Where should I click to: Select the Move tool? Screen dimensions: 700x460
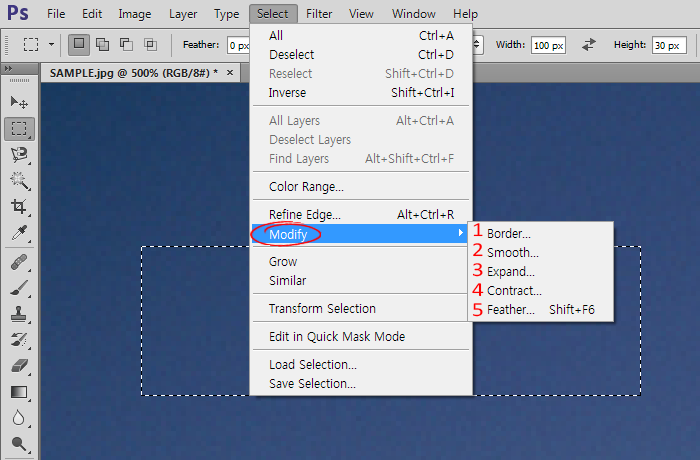tap(19, 103)
